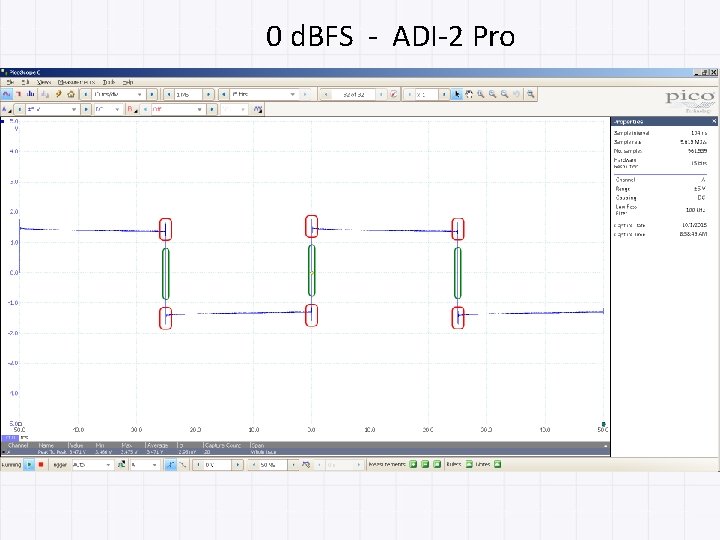The image size is (720, 540).
Task: Step to next collection time
Action: click(x=152, y=94)
